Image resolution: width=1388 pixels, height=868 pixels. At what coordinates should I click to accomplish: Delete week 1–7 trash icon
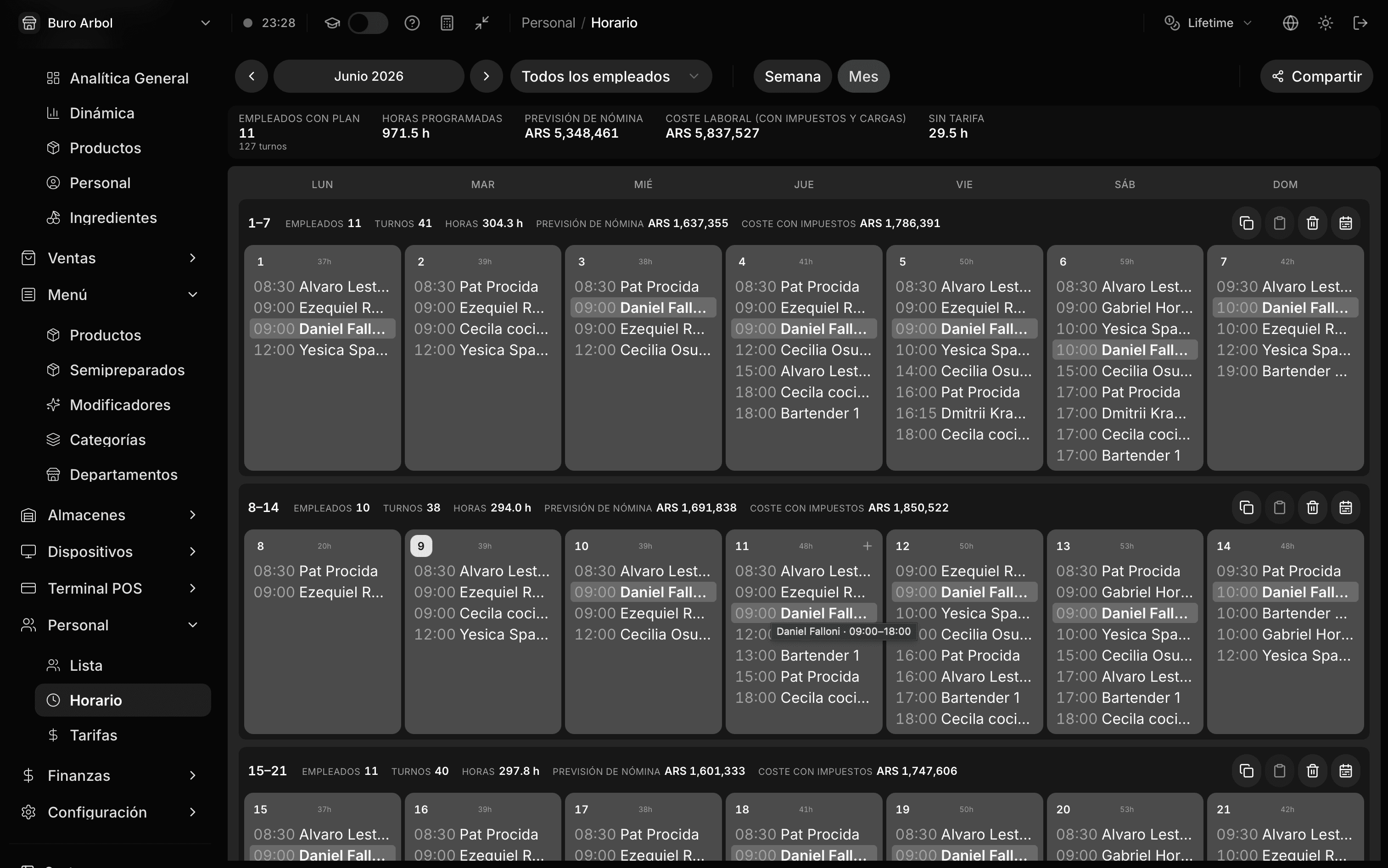(1313, 223)
